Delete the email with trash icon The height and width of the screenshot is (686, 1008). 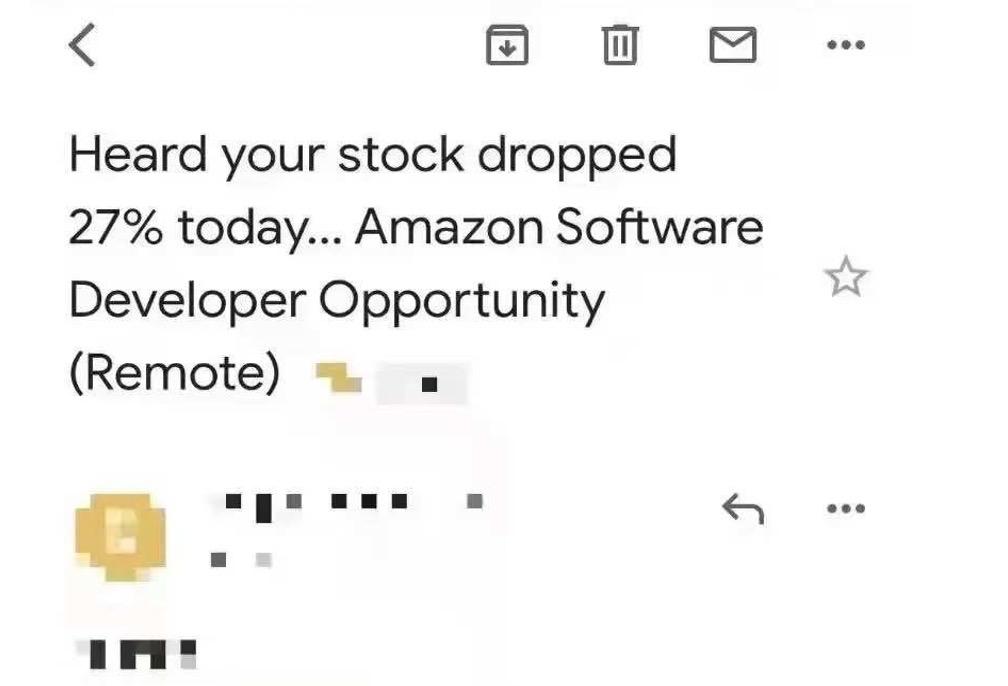tap(620, 46)
